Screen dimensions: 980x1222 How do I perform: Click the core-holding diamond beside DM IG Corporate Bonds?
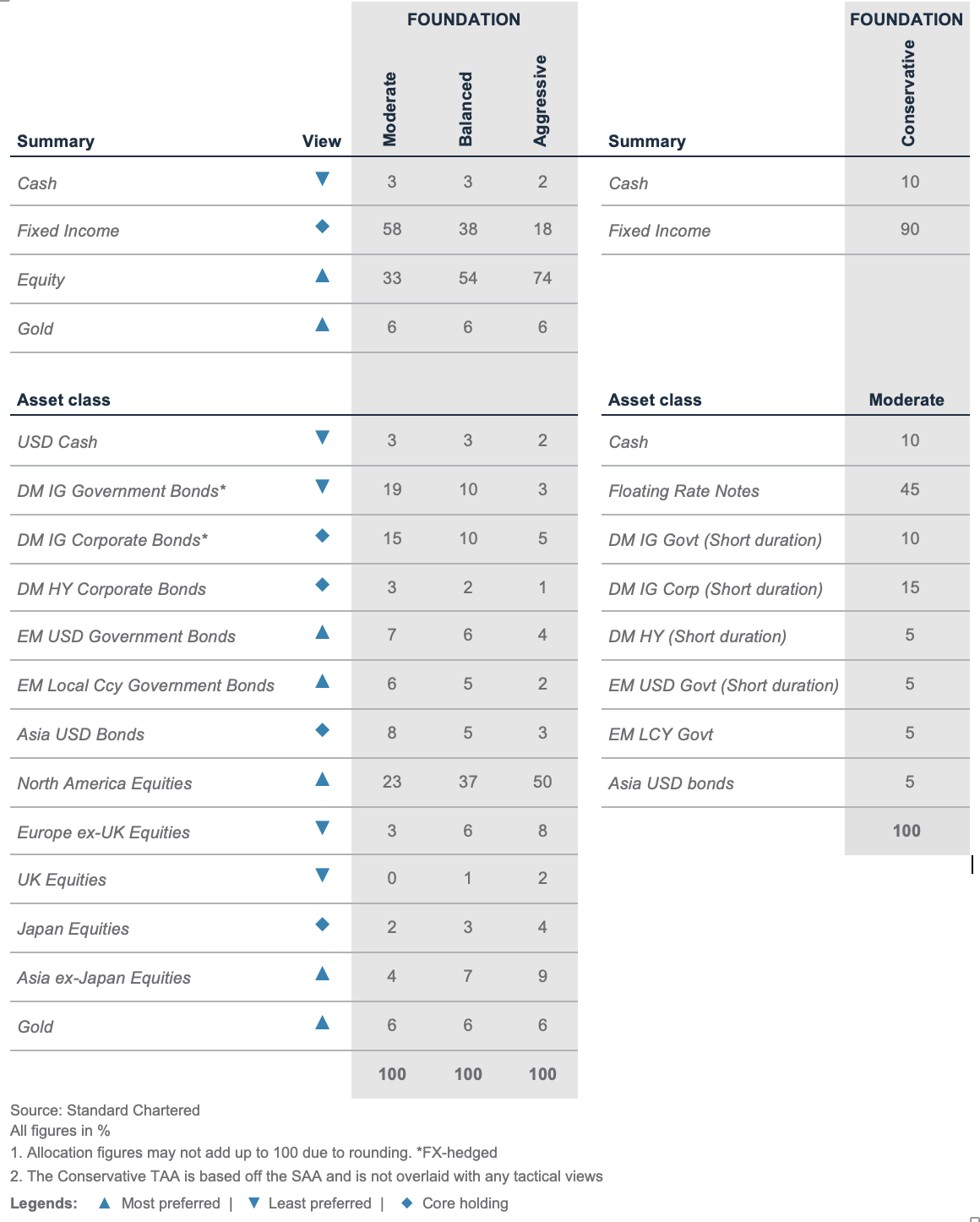coord(322,536)
